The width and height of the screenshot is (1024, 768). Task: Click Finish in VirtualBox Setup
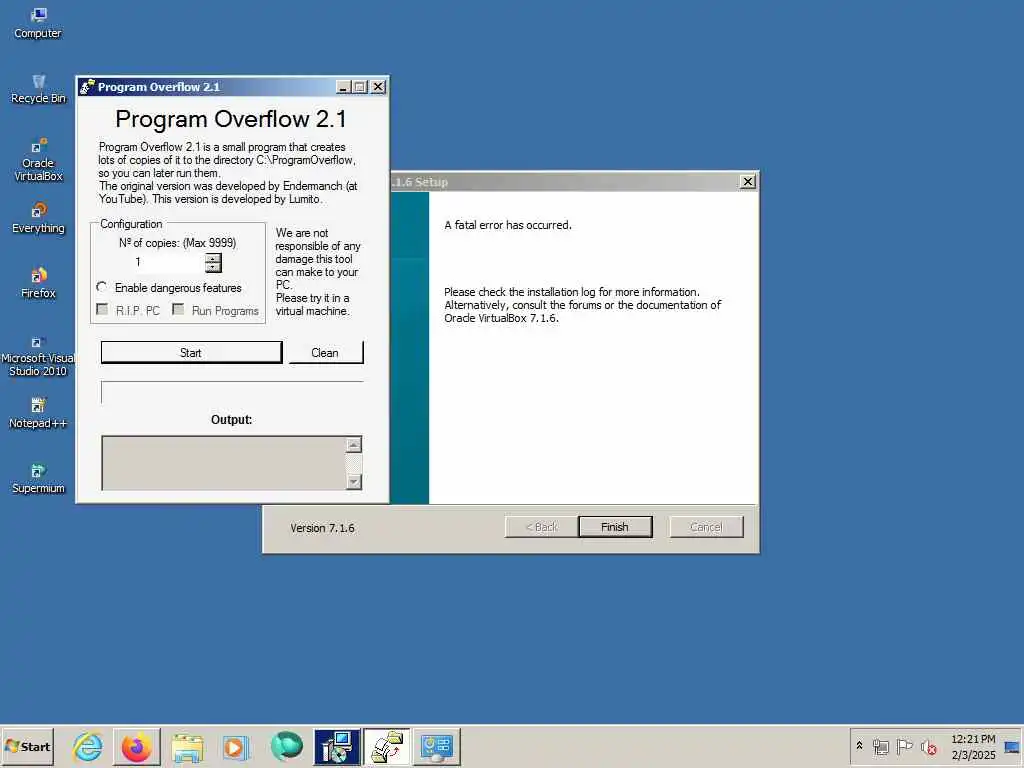(615, 527)
